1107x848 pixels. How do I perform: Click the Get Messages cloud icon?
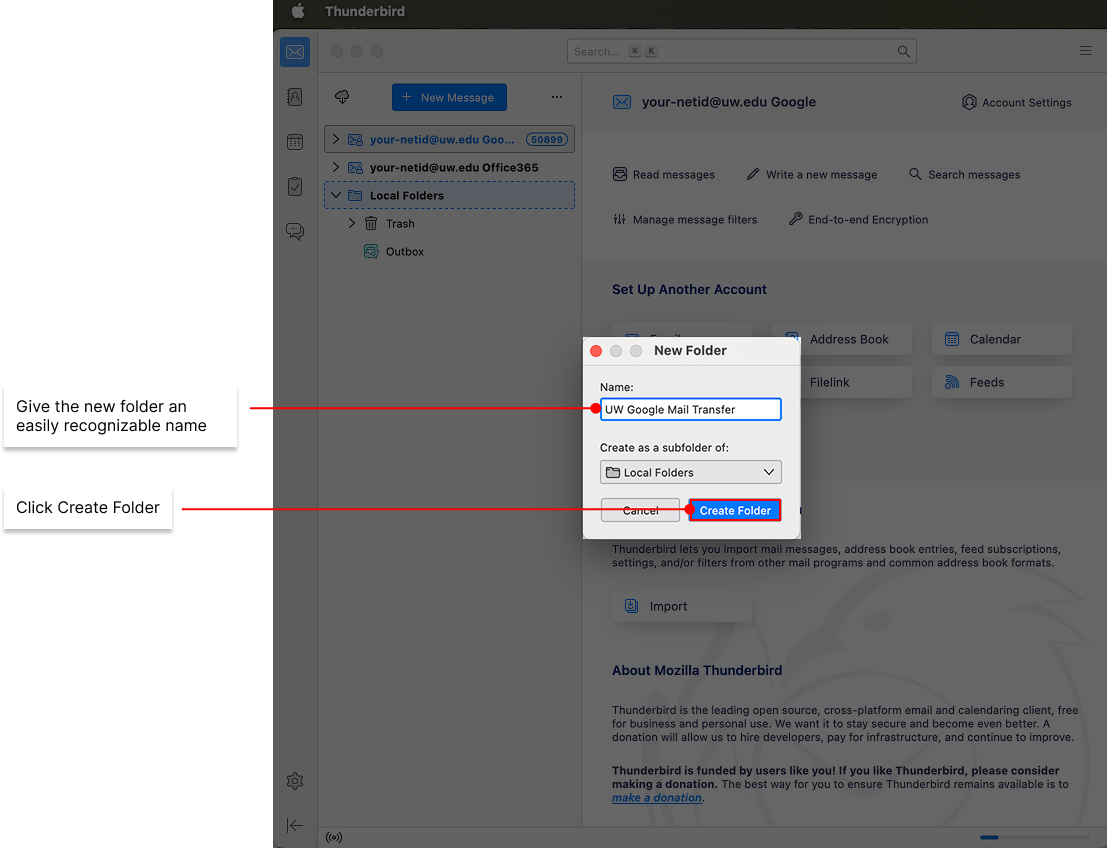[342, 97]
